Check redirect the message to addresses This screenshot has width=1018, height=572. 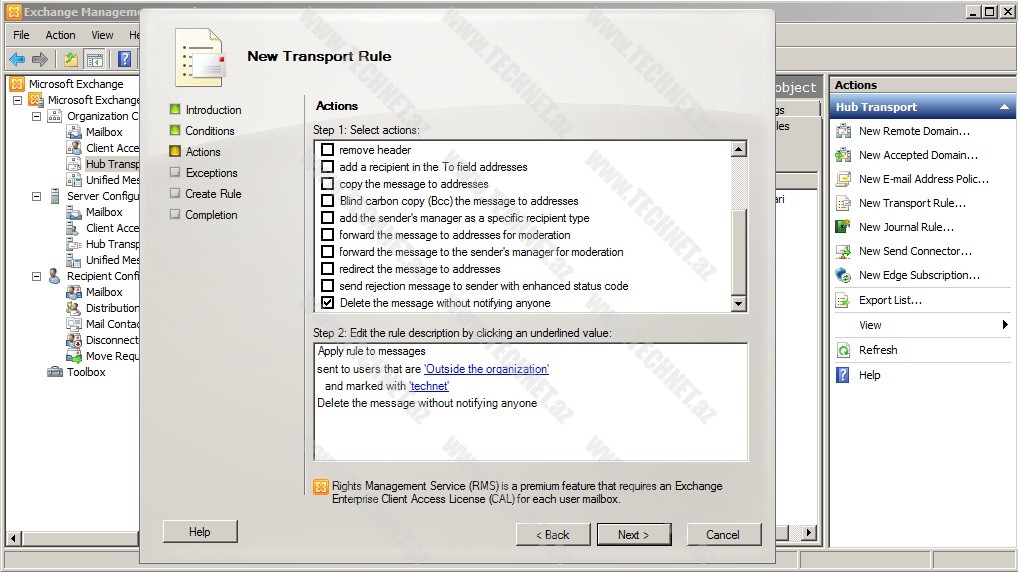pos(327,269)
